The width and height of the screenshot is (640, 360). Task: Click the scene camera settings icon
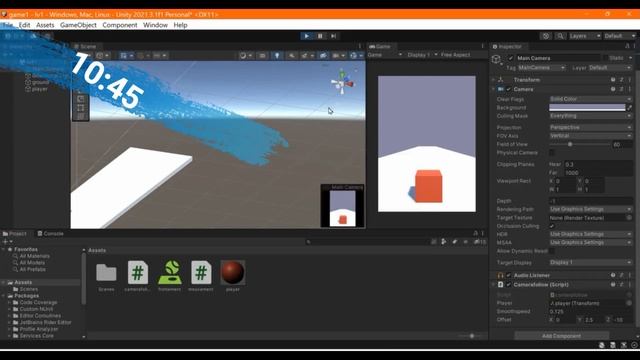[x=338, y=56]
